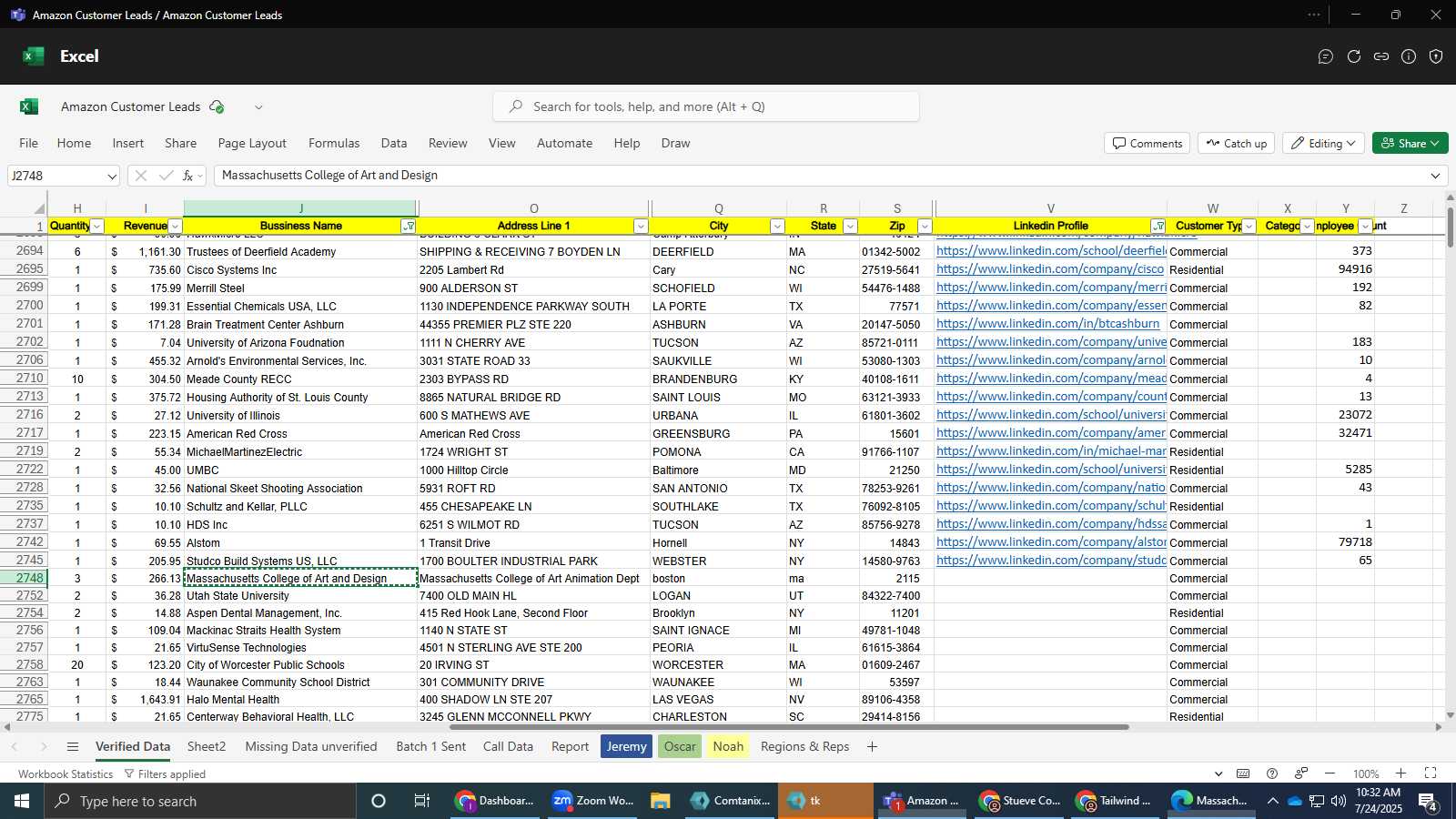Open the all sheets list icon
1456x819 pixels.
point(73,746)
